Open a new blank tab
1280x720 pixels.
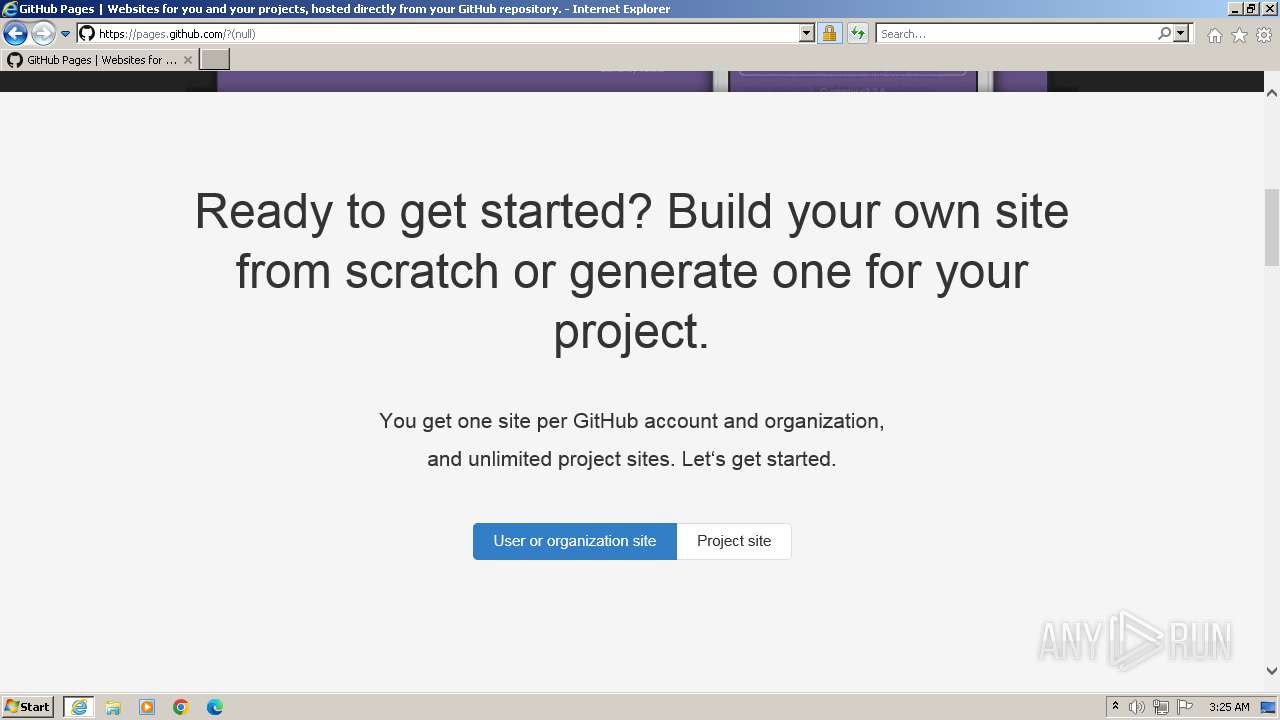[215, 60]
